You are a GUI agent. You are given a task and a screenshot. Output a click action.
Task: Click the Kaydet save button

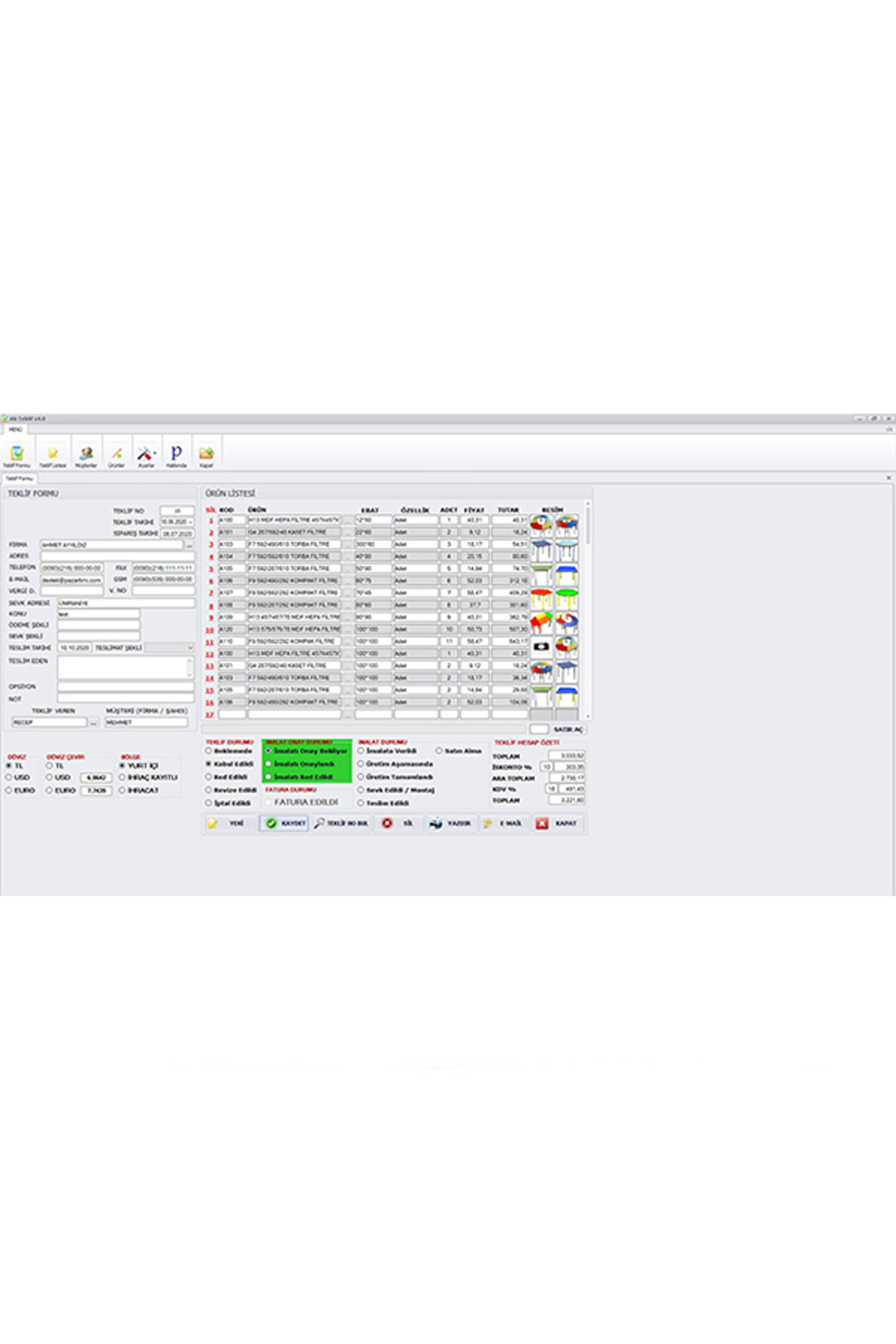pos(284,823)
